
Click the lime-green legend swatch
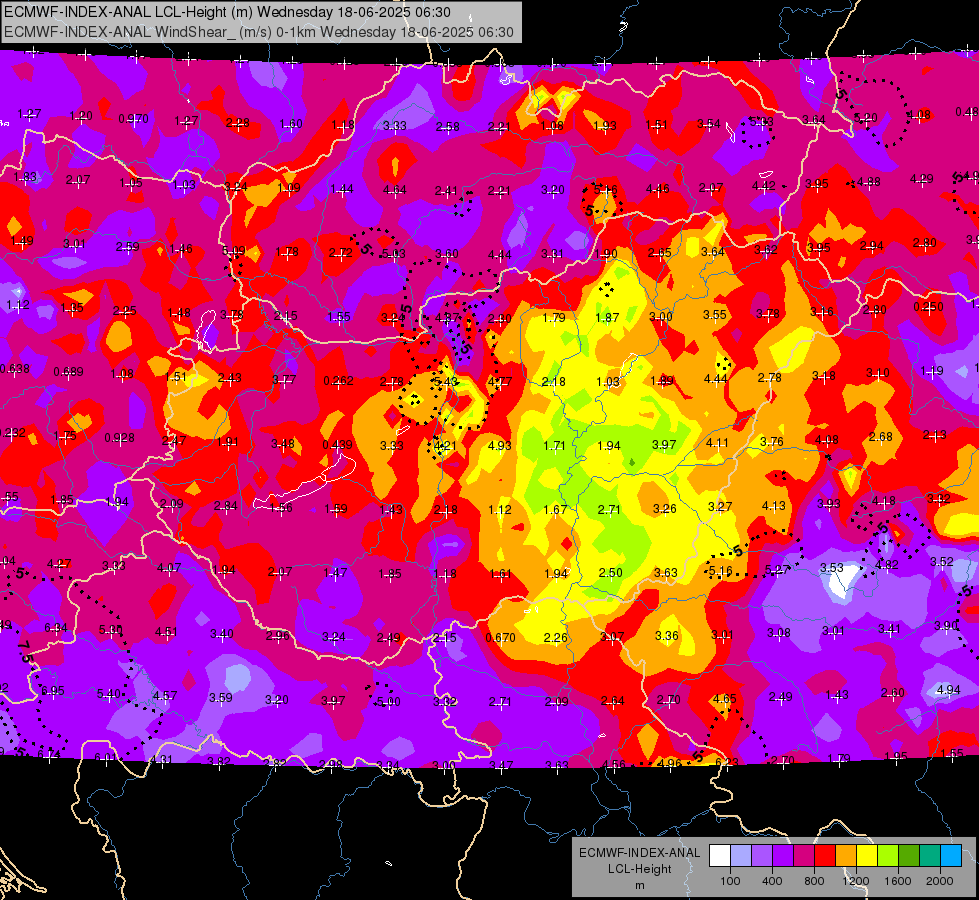[x=888, y=856]
